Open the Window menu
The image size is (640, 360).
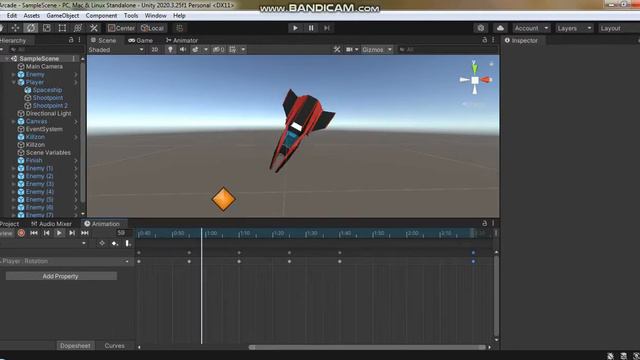coord(156,16)
